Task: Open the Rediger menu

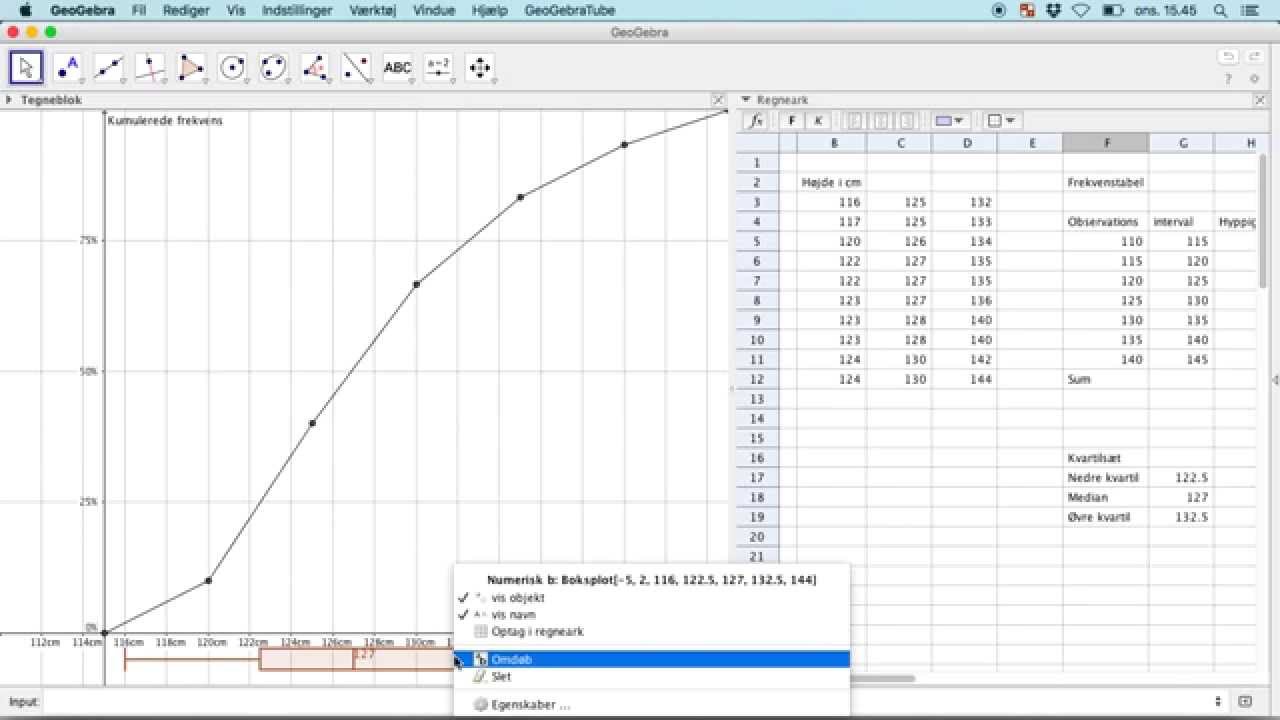Action: click(x=187, y=10)
